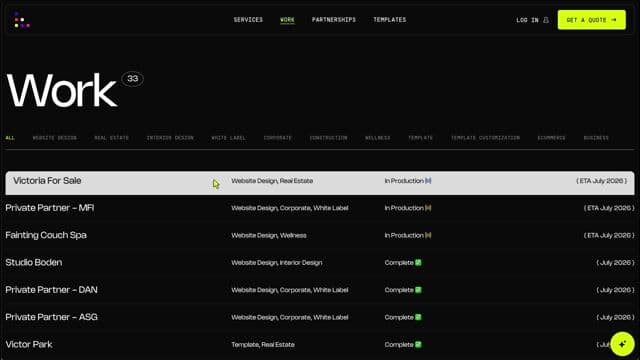Open the Victor Park project
This screenshot has height=360, width=640.
[29, 344]
